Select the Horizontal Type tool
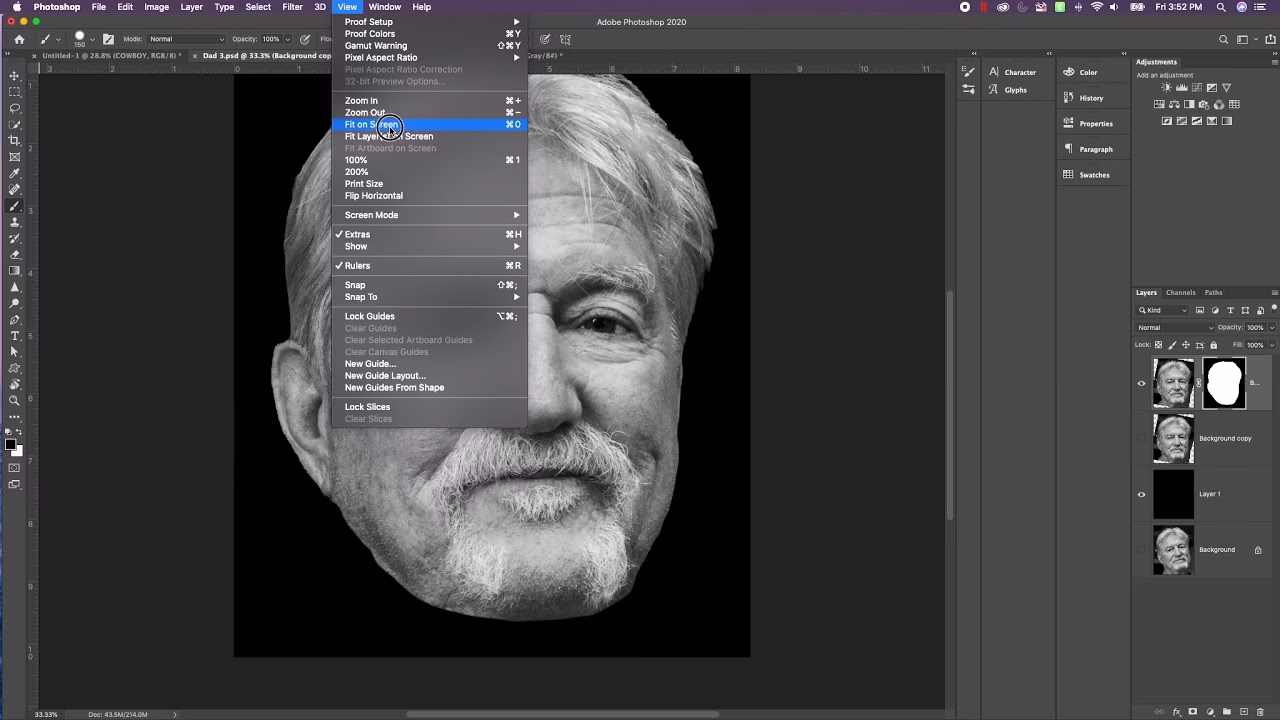1280x720 pixels. (x=14, y=336)
